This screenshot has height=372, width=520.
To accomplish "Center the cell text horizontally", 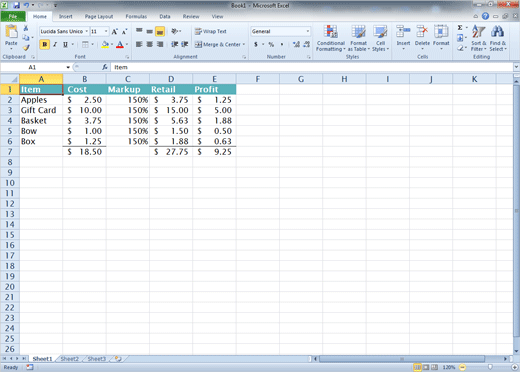I will coord(150,44).
